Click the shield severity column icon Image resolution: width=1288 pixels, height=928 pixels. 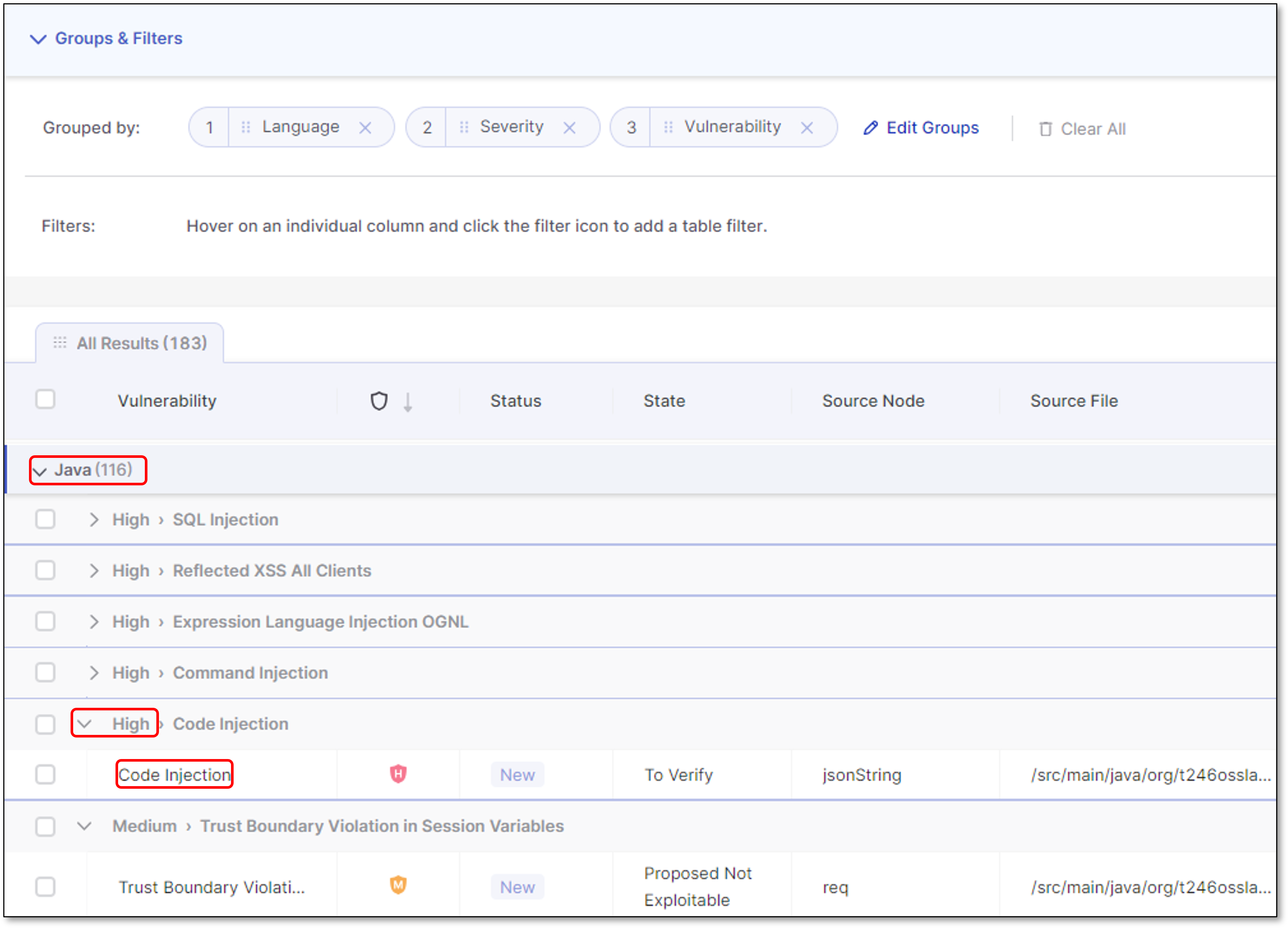379,401
